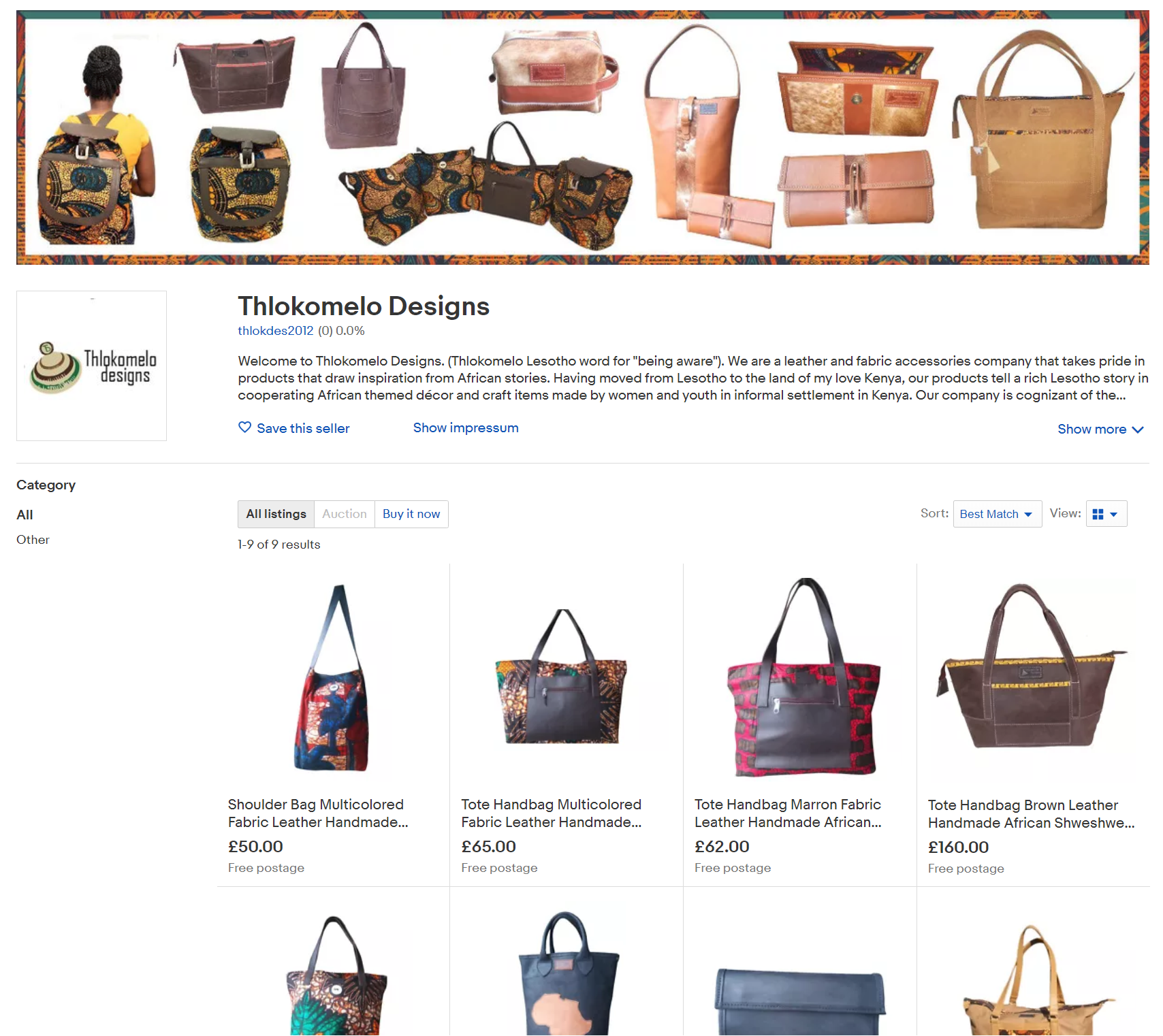Open the Show impressum link

click(x=466, y=427)
